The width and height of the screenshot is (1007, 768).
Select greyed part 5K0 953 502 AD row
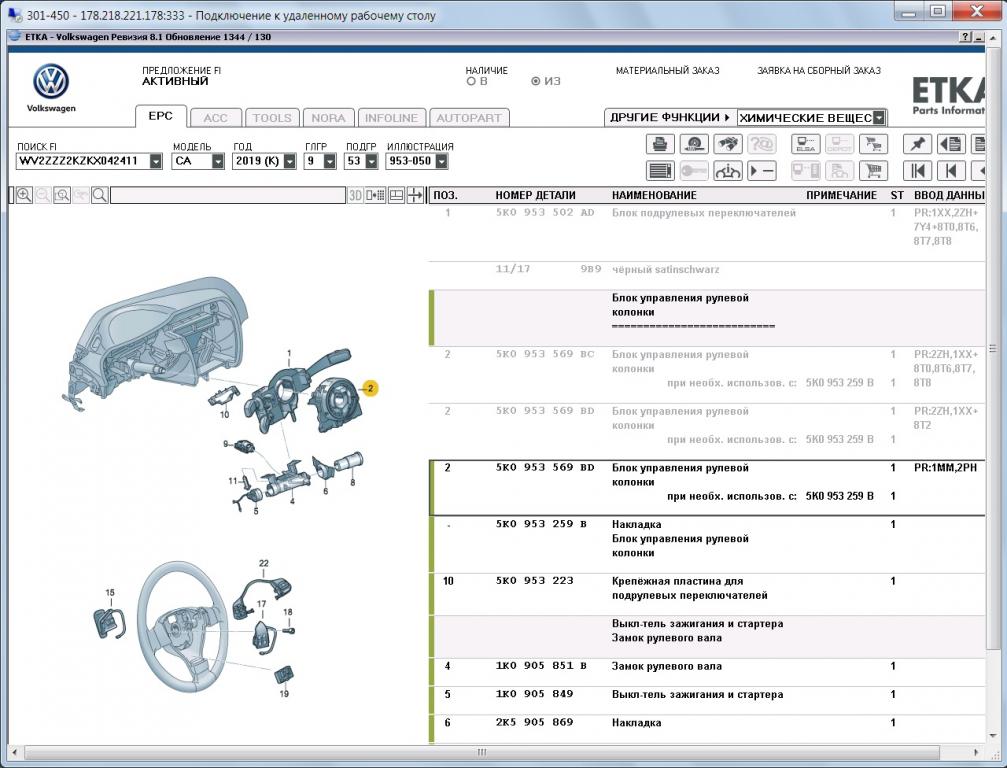click(x=707, y=232)
